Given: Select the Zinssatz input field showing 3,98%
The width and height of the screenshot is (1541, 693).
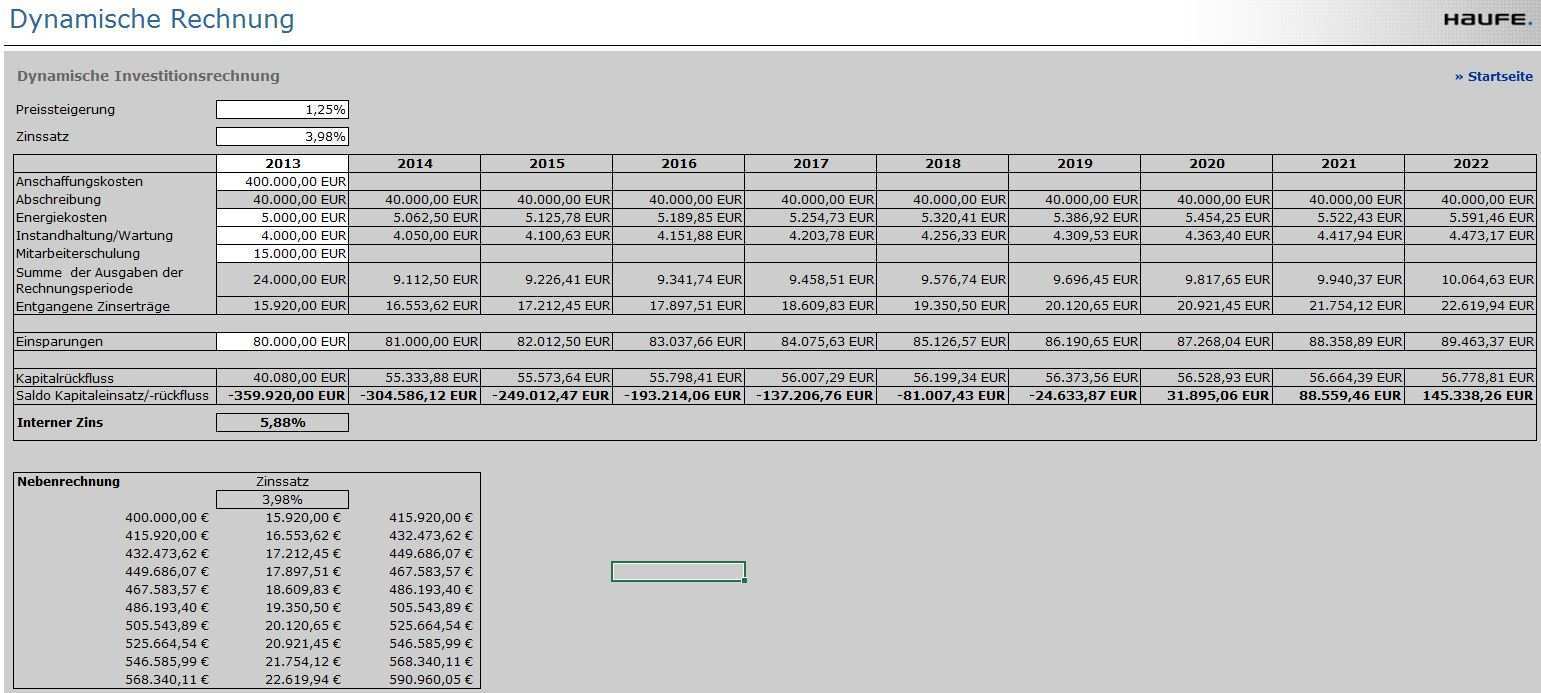Looking at the screenshot, I should click(x=282, y=137).
